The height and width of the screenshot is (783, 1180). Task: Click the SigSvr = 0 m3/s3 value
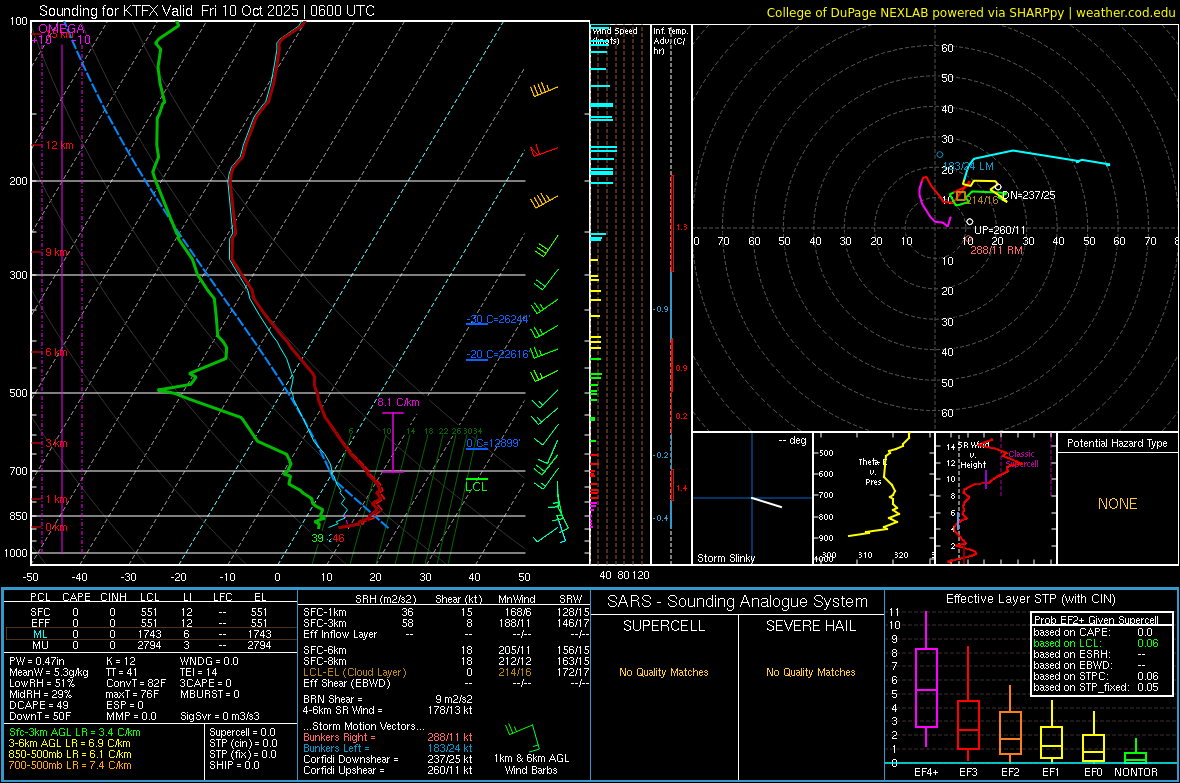220,716
